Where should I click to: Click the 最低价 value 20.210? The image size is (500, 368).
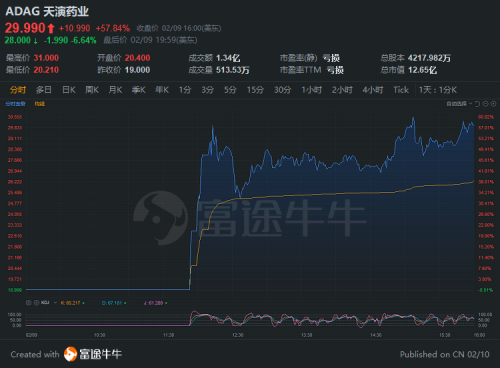click(x=46, y=70)
